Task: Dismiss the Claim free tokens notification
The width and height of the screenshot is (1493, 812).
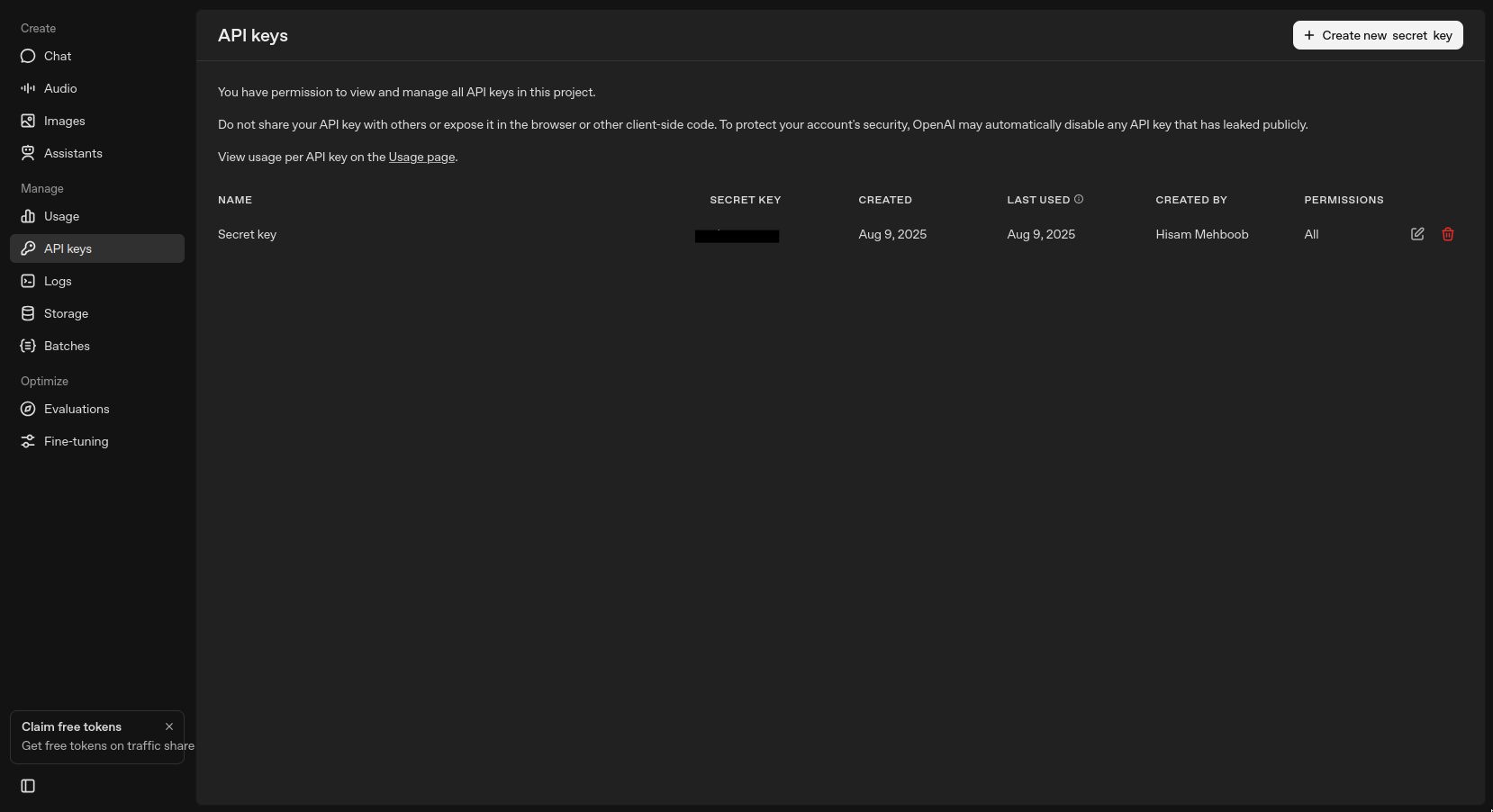Action: pyautogui.click(x=169, y=726)
